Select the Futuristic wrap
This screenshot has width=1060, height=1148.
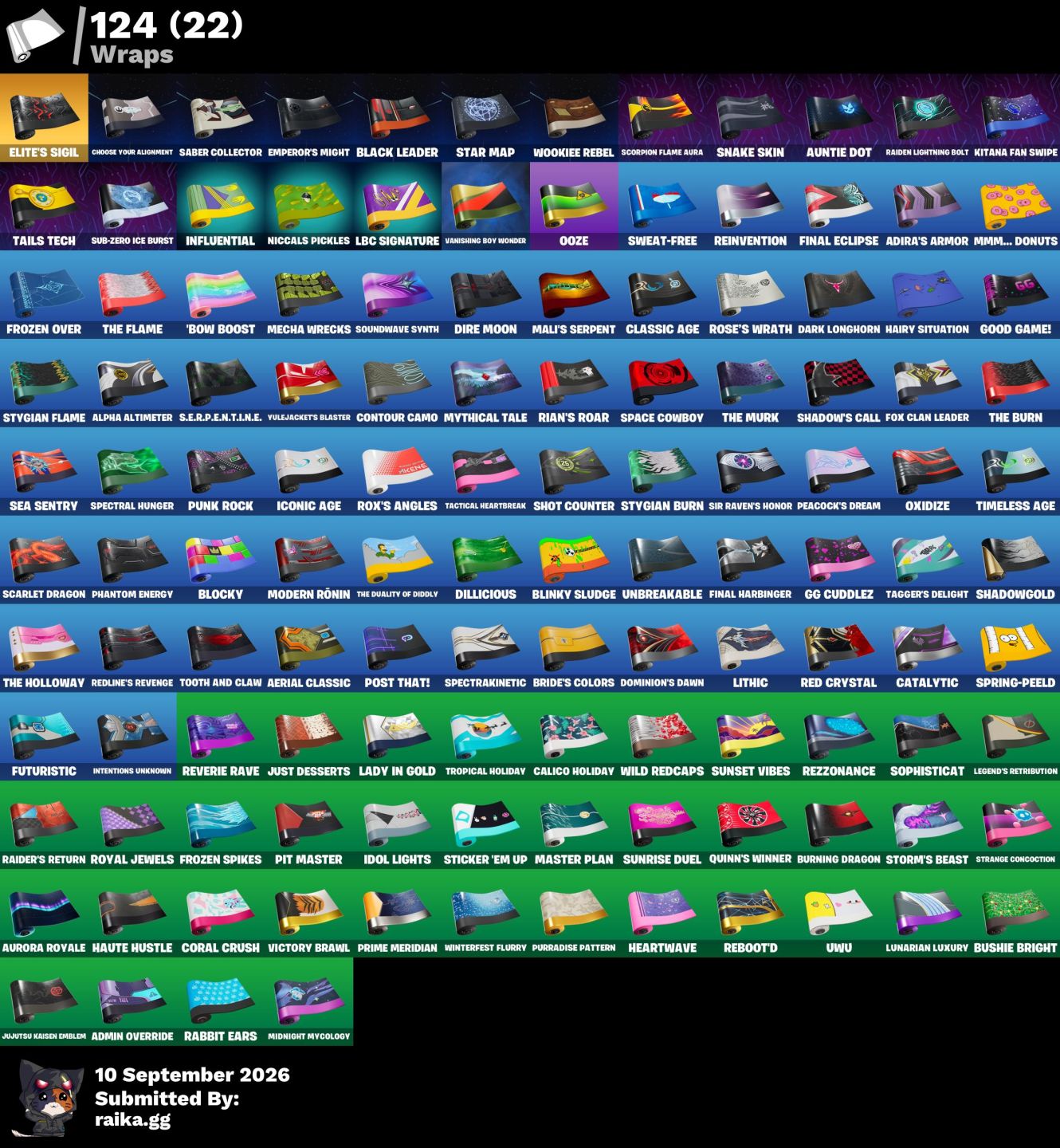44,737
